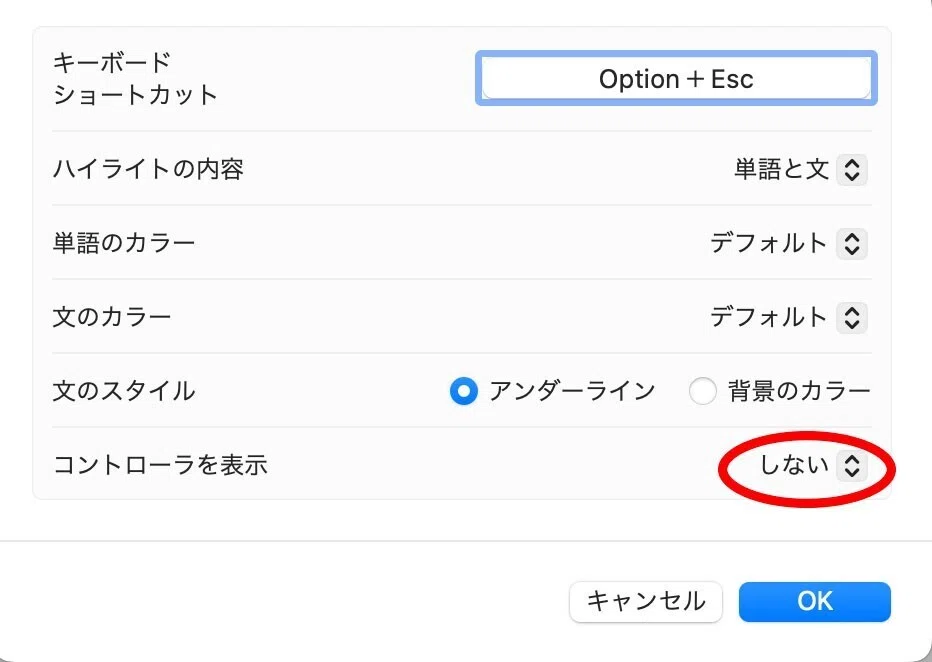Click the キャンセル button
Image resolution: width=932 pixels, height=662 pixels.
(646, 601)
